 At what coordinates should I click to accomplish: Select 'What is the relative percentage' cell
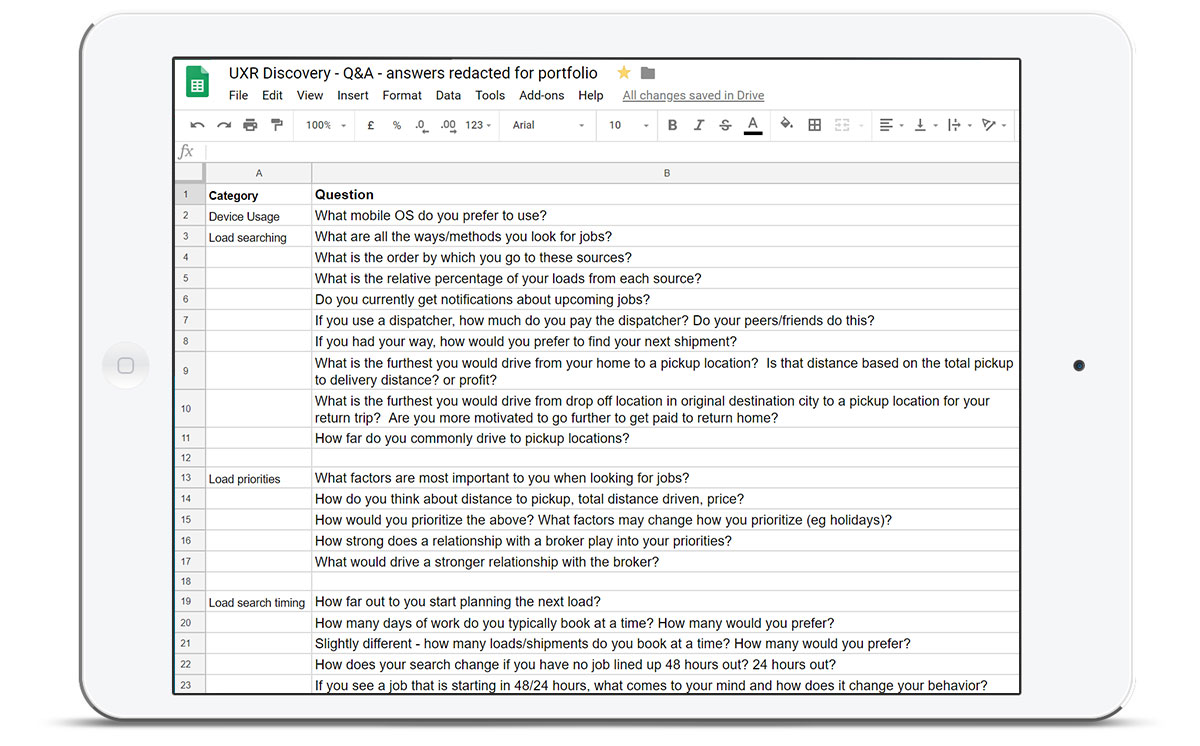coord(666,279)
